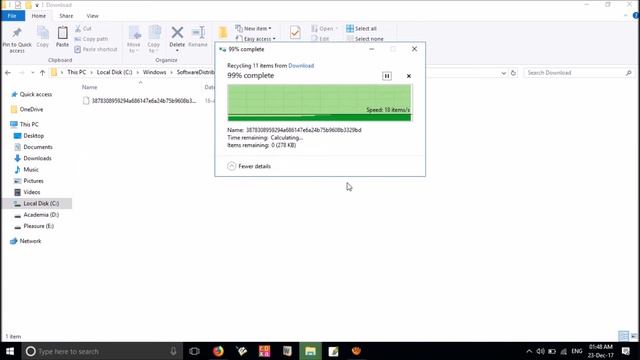
Task: Open the View ribbon tab
Action: 92,16
